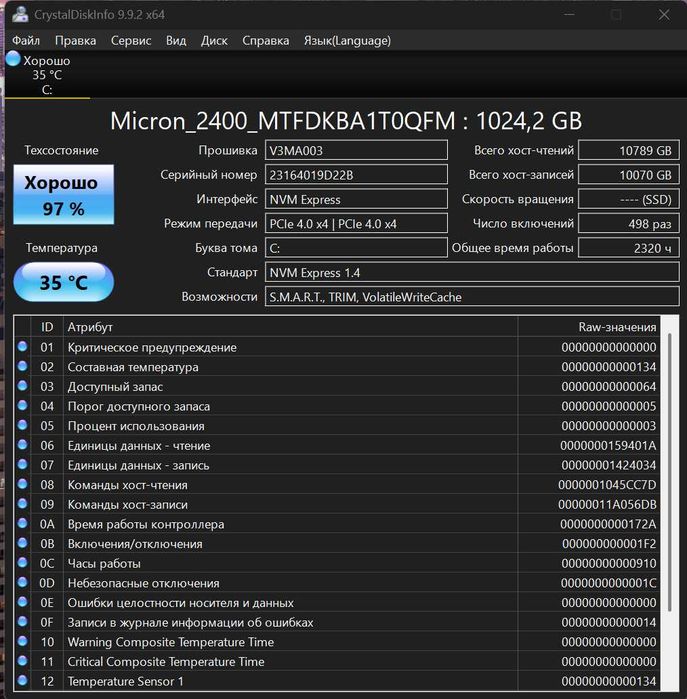Open the Справка menu
Screen dimensions: 687x699
(x=265, y=41)
